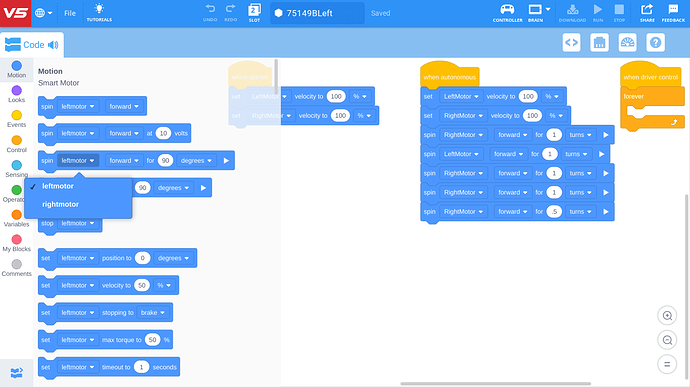Open the Help question mark icon
Viewport: 690px width, 387px height.
tap(655, 43)
